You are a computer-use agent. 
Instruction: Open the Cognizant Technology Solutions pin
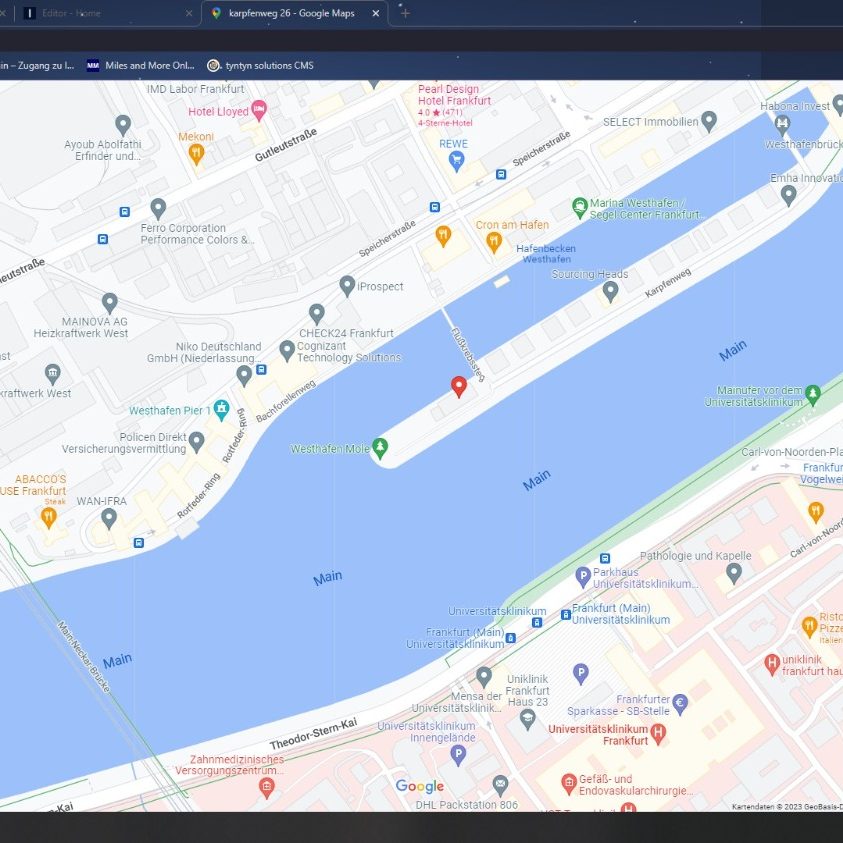pyautogui.click(x=287, y=351)
